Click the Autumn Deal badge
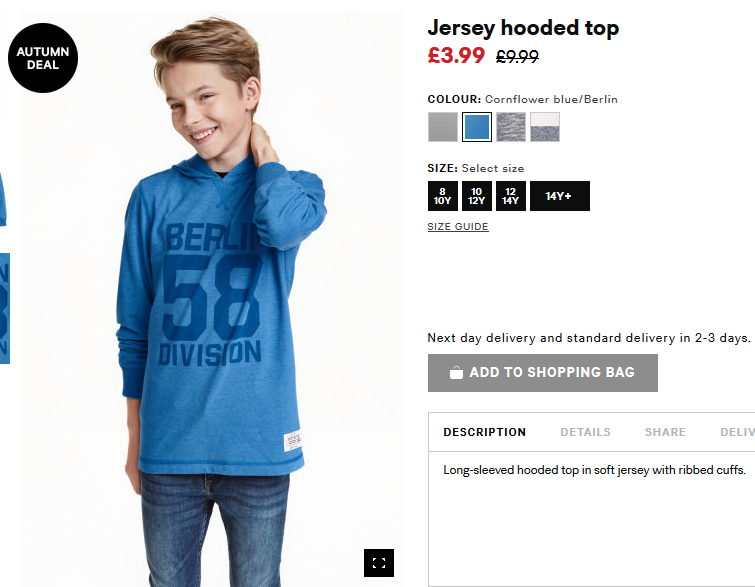 43,58
